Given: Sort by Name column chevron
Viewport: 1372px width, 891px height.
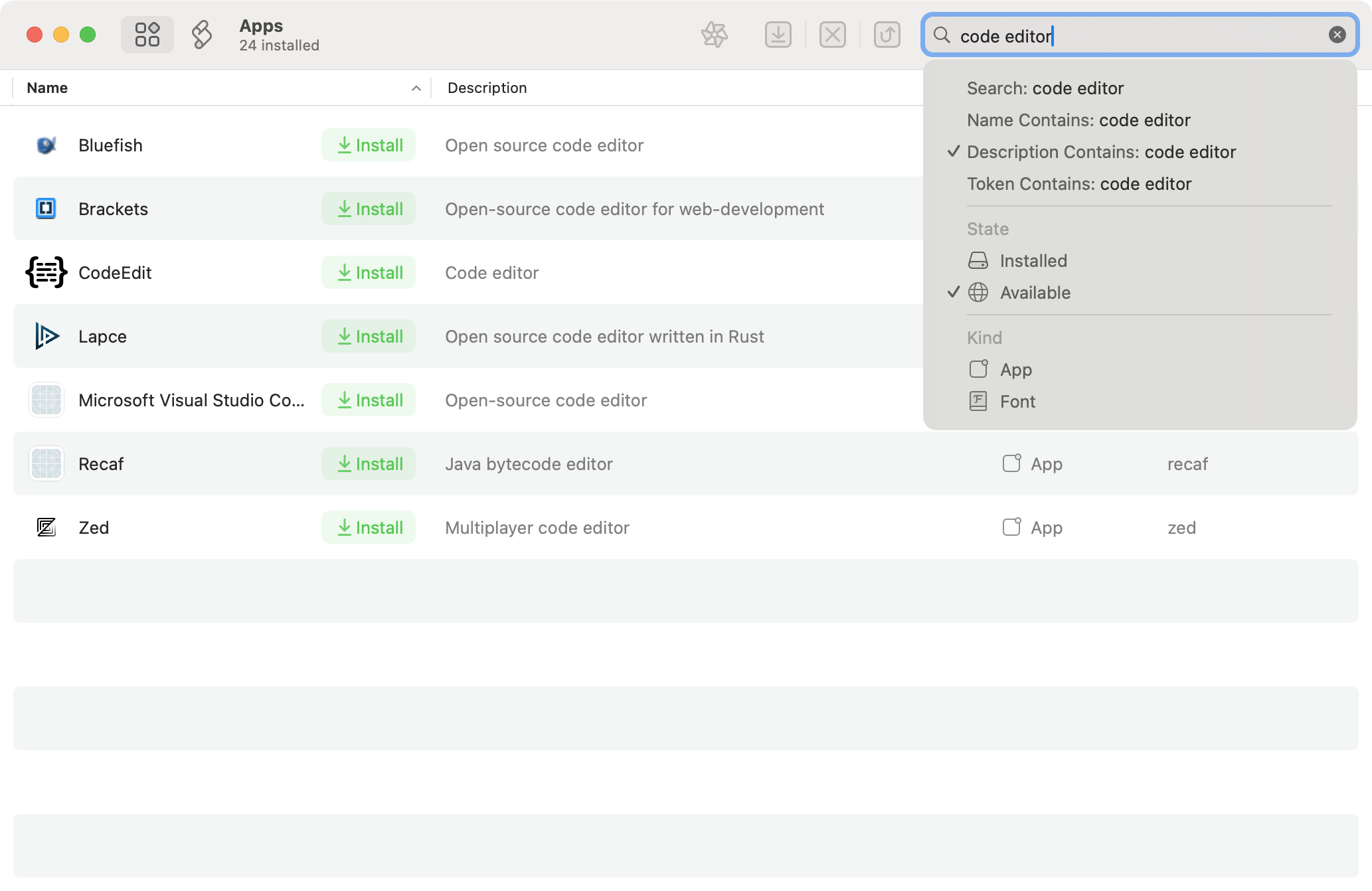Looking at the screenshot, I should [x=416, y=88].
